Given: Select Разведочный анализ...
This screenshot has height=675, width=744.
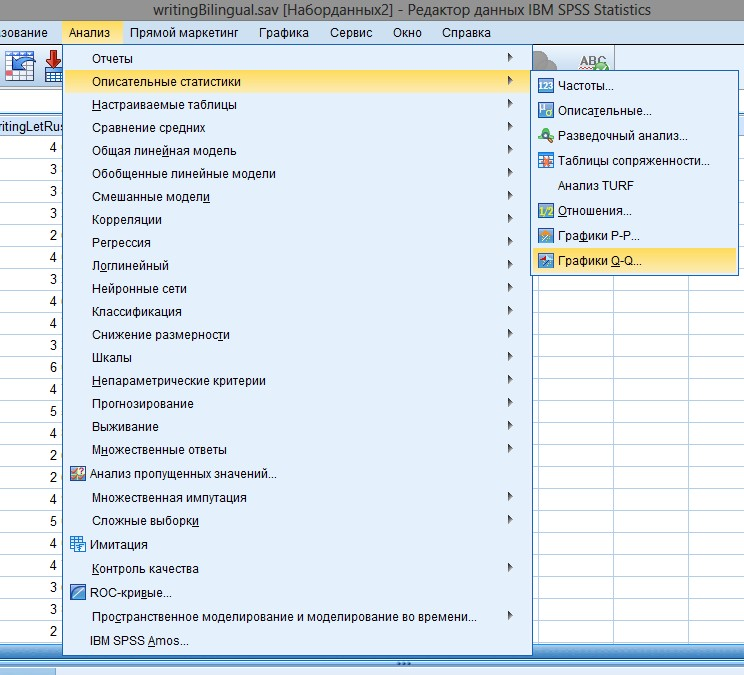Looking at the screenshot, I should [635, 136].
